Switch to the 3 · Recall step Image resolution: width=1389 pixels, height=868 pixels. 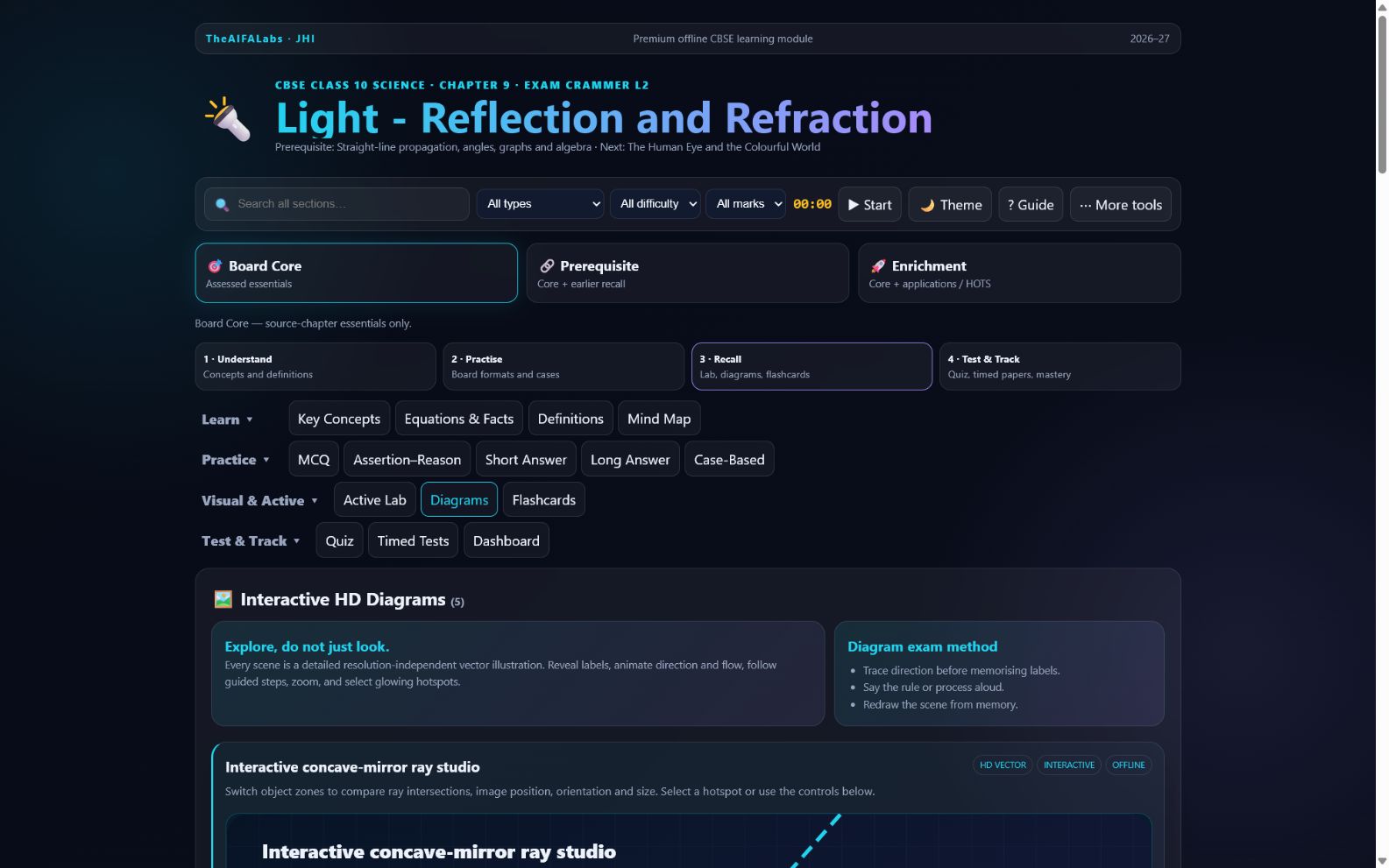(811, 366)
